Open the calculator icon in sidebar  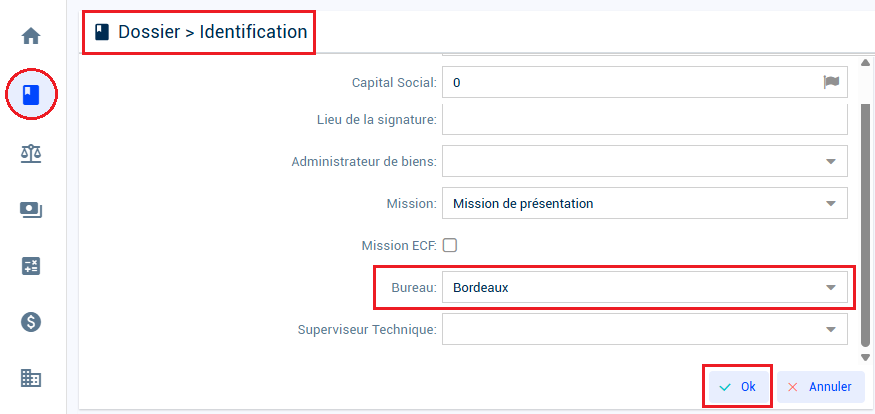coord(31,266)
